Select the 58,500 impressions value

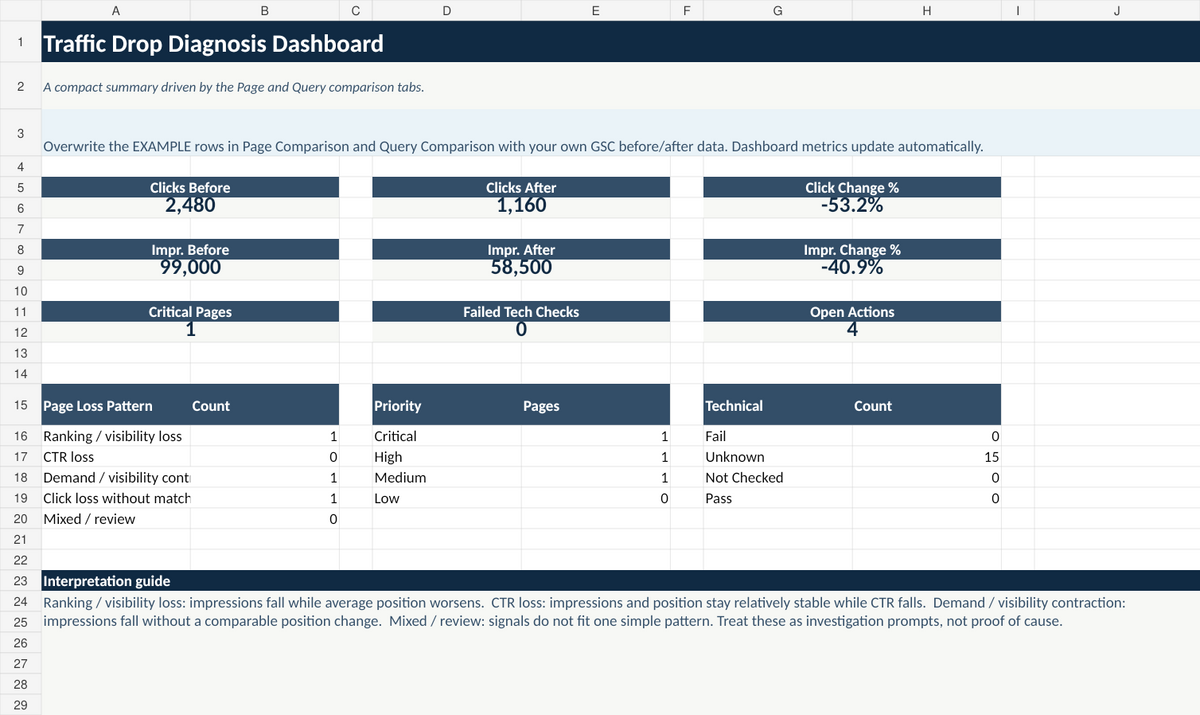point(521,269)
